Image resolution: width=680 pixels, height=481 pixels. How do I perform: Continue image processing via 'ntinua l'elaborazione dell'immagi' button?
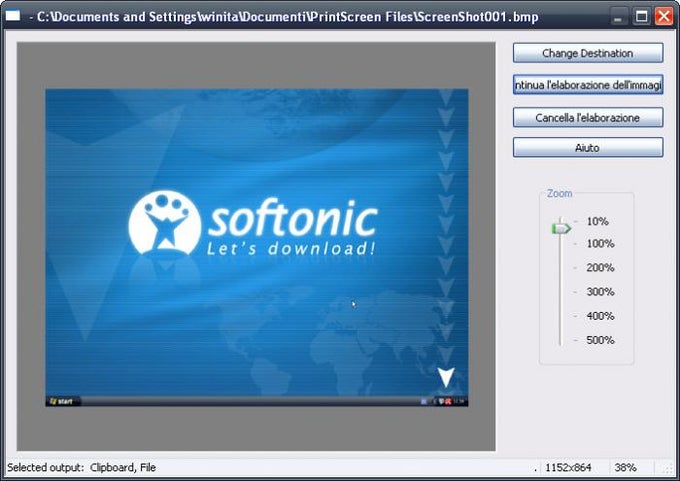pos(588,85)
